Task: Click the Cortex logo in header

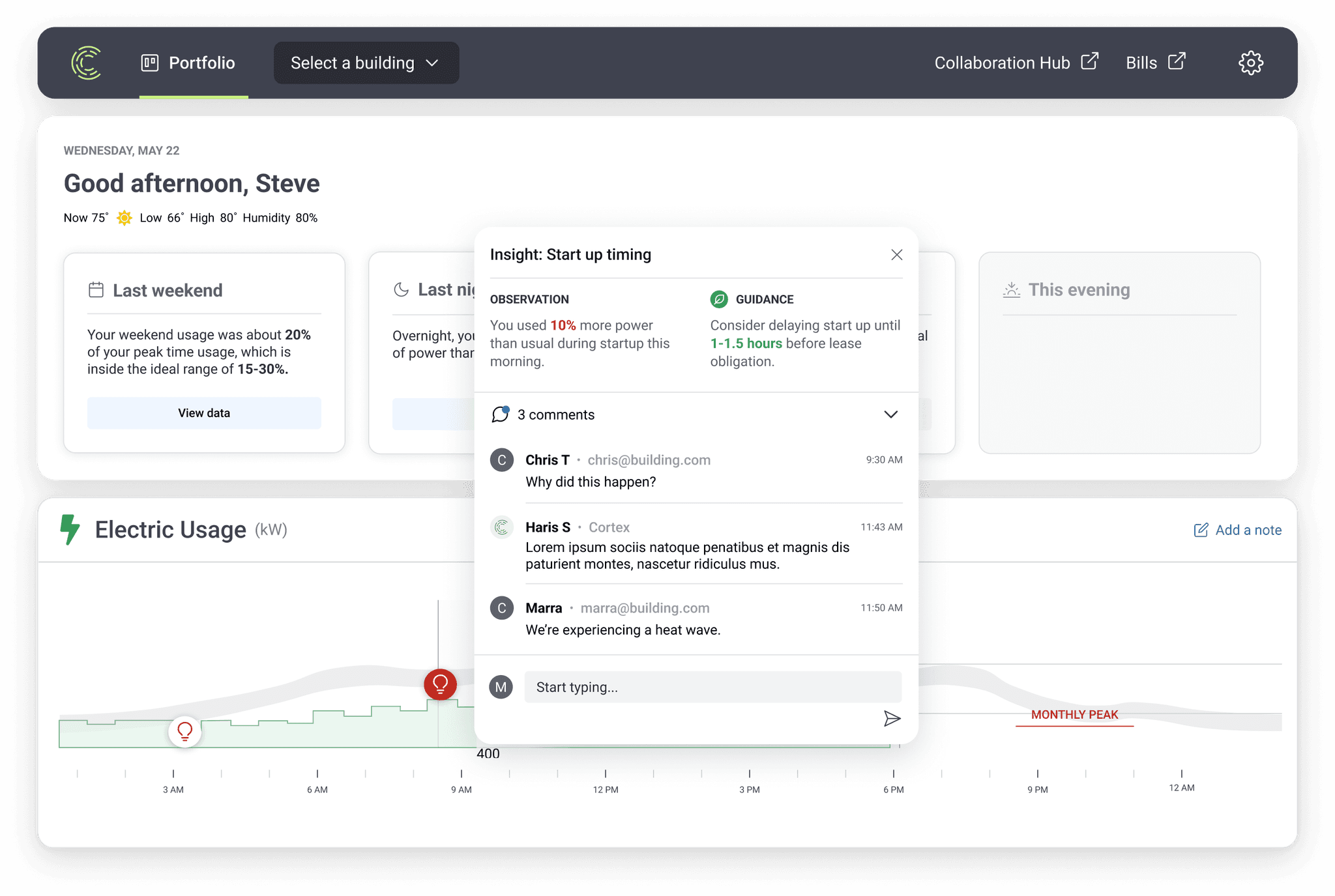Action: pyautogui.click(x=86, y=63)
